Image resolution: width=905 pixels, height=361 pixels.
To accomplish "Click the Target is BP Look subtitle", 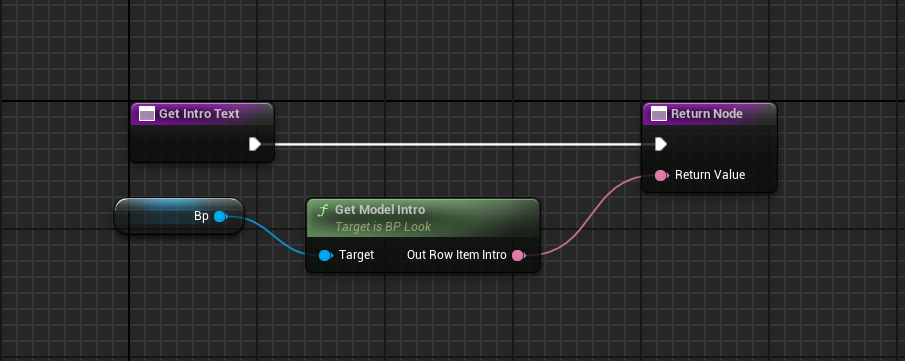I will coord(383,227).
